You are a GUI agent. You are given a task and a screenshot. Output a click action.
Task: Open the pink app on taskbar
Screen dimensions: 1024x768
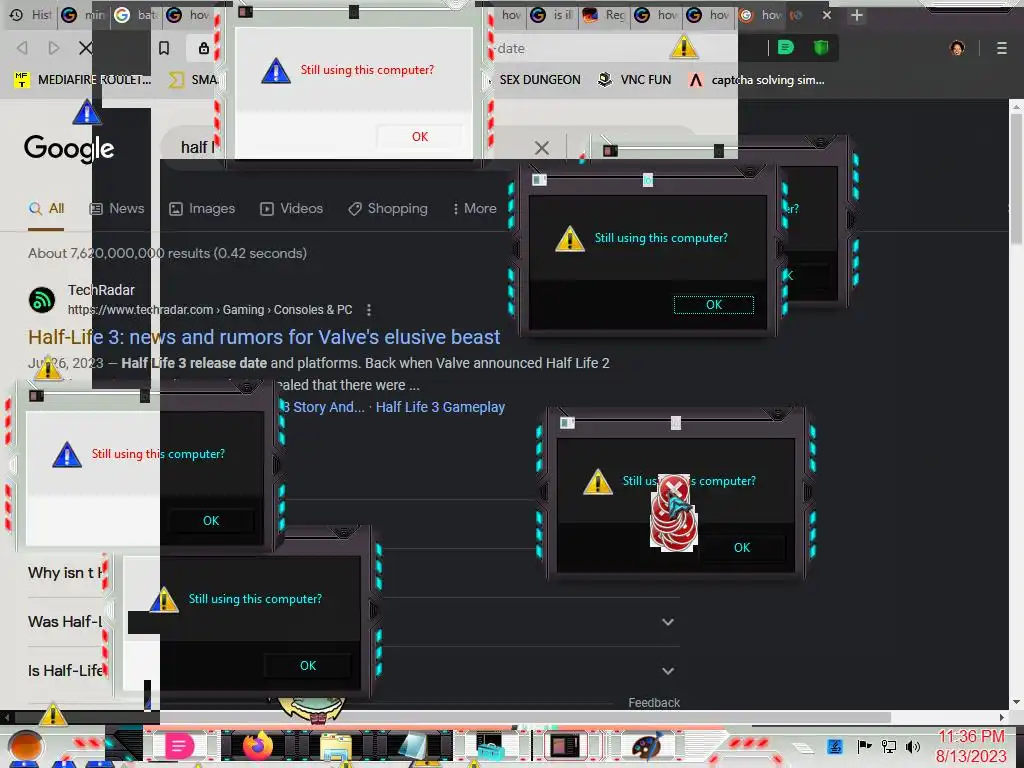[x=179, y=746]
